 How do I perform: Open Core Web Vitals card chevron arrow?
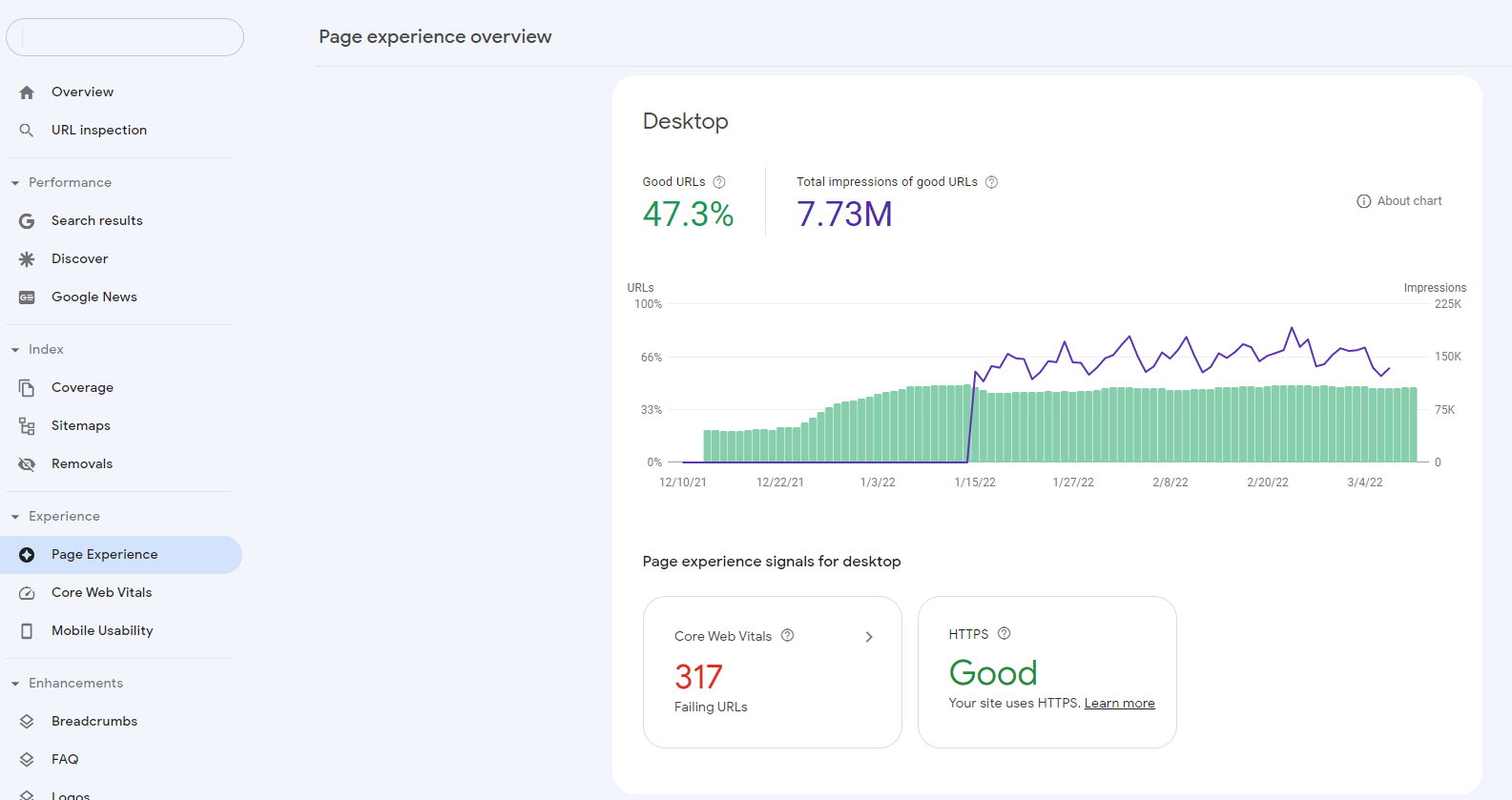[869, 637]
